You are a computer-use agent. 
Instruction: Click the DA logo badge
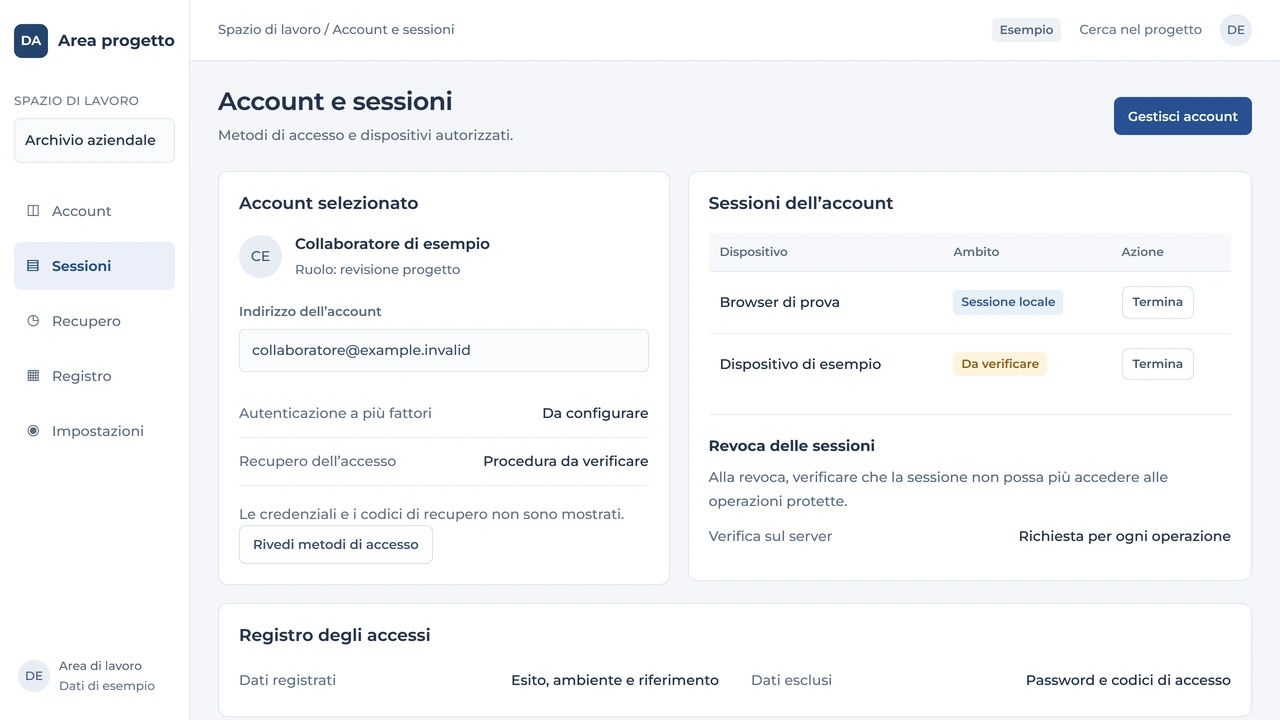tap(31, 41)
